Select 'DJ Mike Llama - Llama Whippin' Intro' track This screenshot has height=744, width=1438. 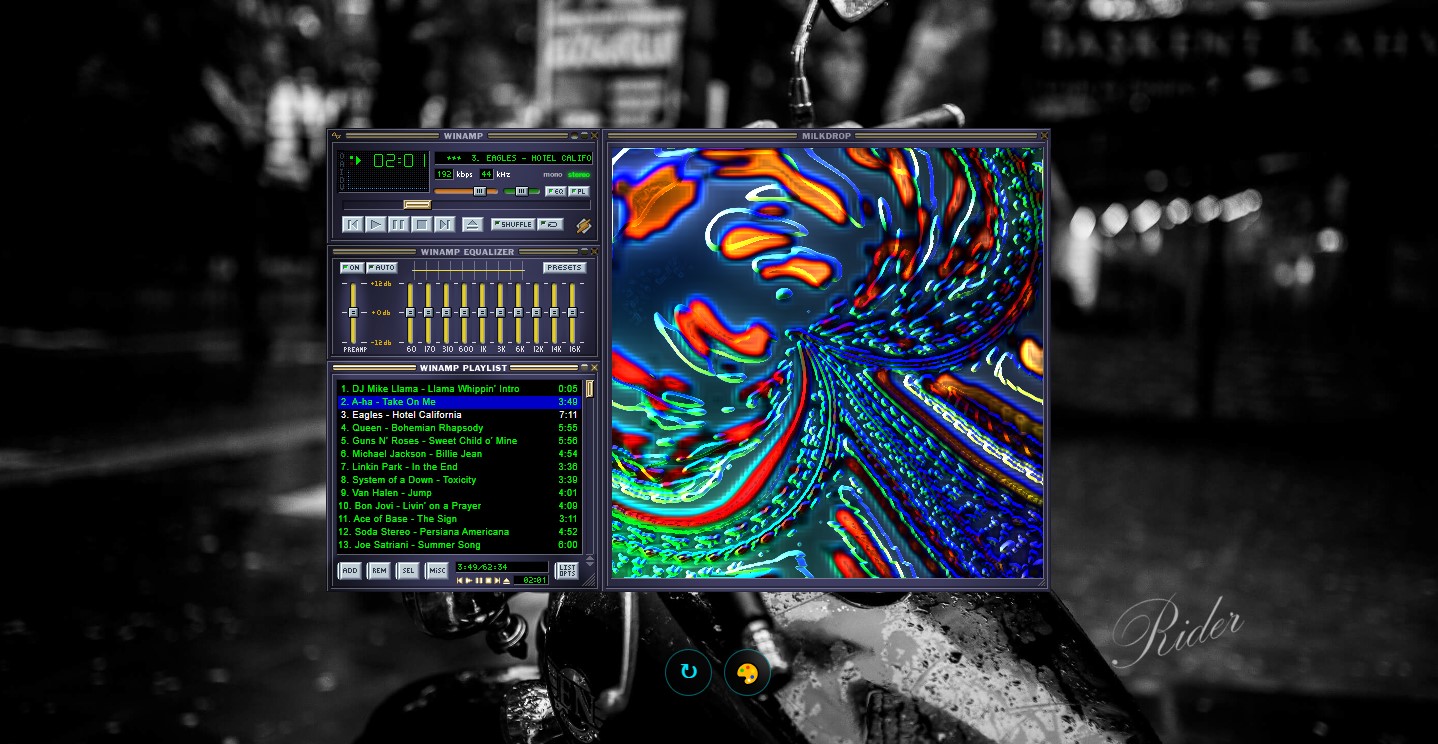[459, 389]
